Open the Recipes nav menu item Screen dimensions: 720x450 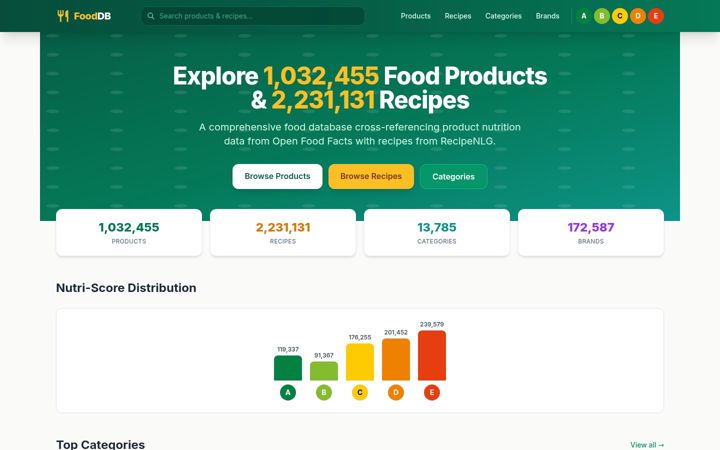pos(458,16)
